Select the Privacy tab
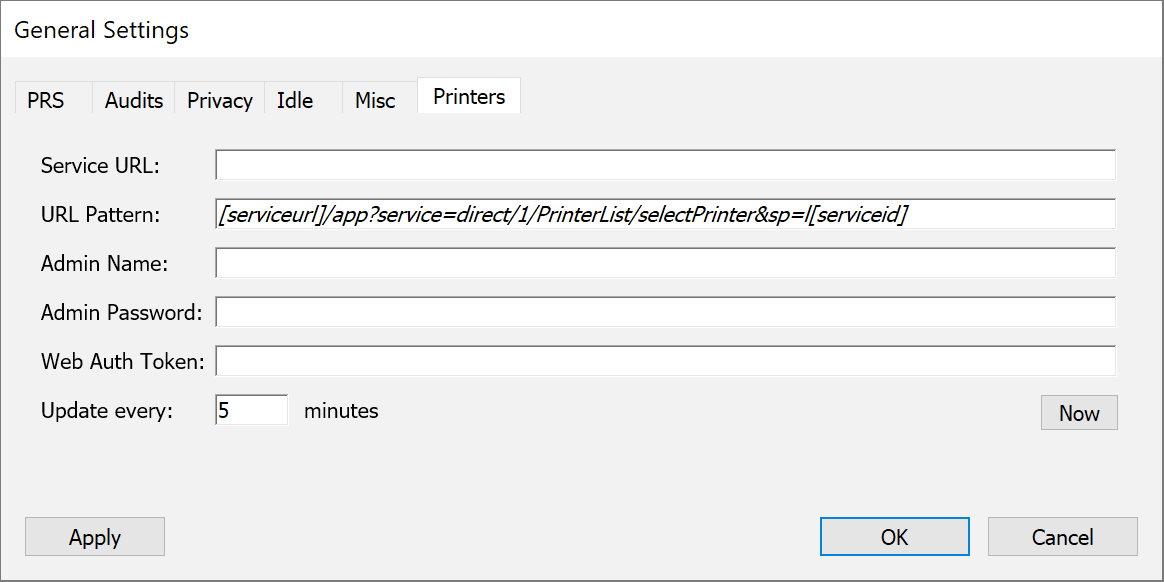 coord(220,100)
